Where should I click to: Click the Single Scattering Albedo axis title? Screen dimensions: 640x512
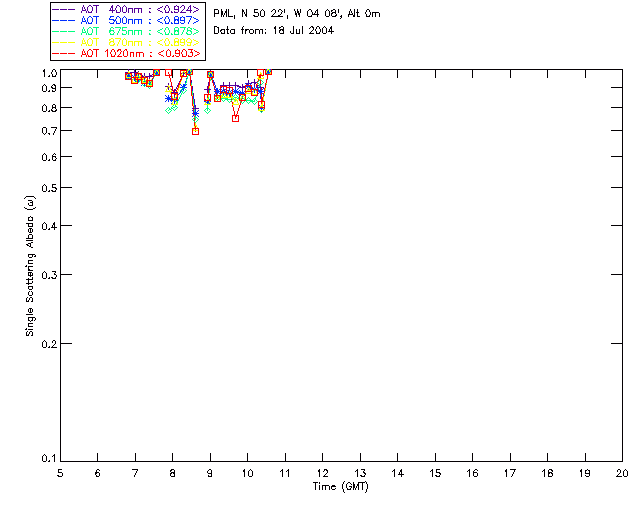[x=30, y=266]
